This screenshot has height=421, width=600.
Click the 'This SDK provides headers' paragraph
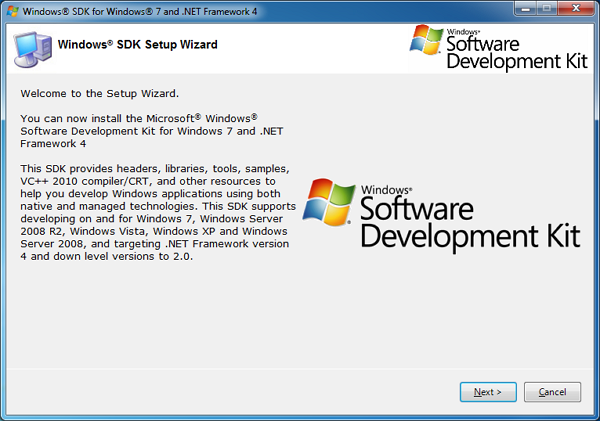(158, 212)
